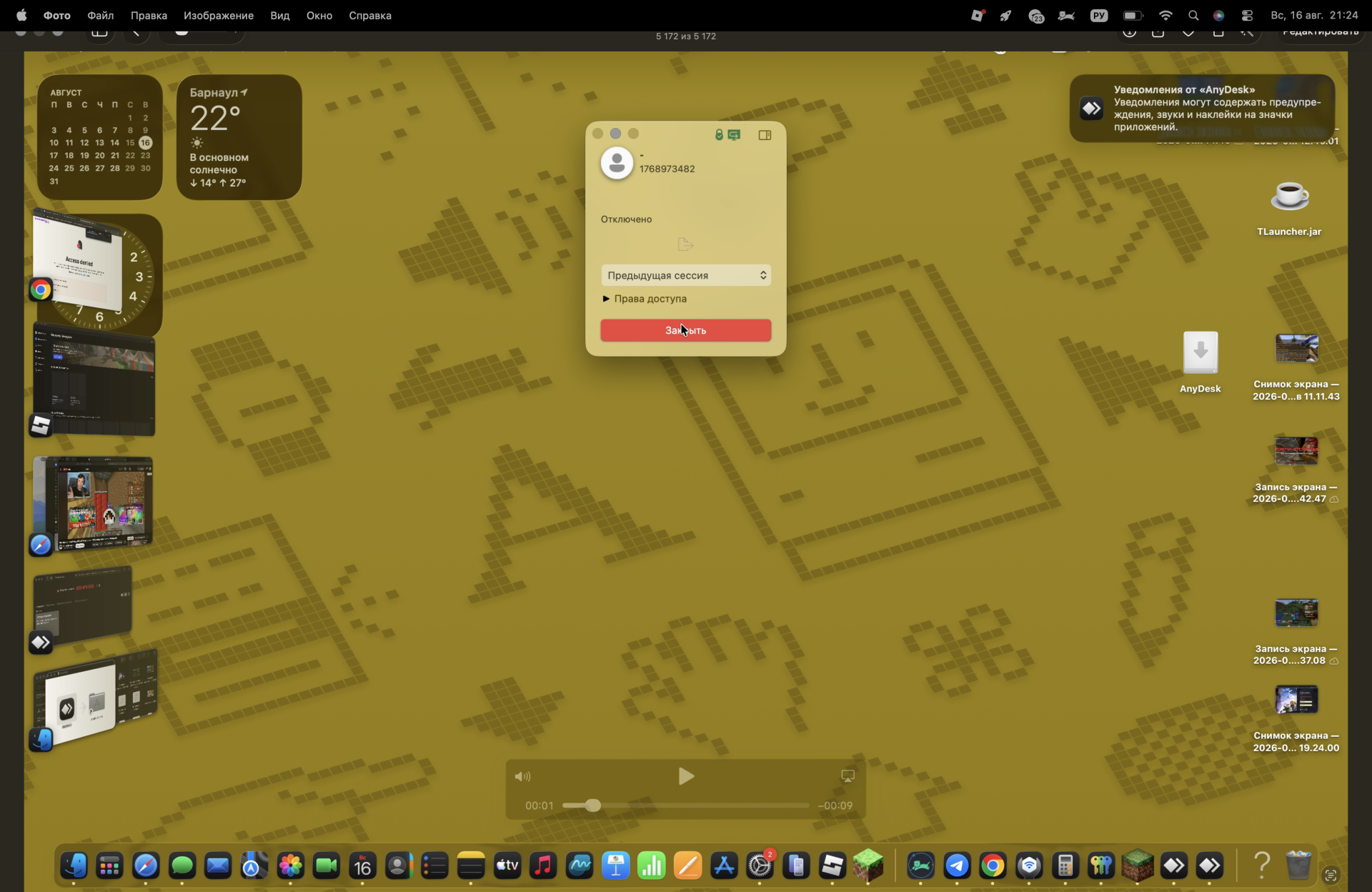Open Spotlight search in menu bar
Image resolution: width=1372 pixels, height=892 pixels.
pyautogui.click(x=1193, y=15)
